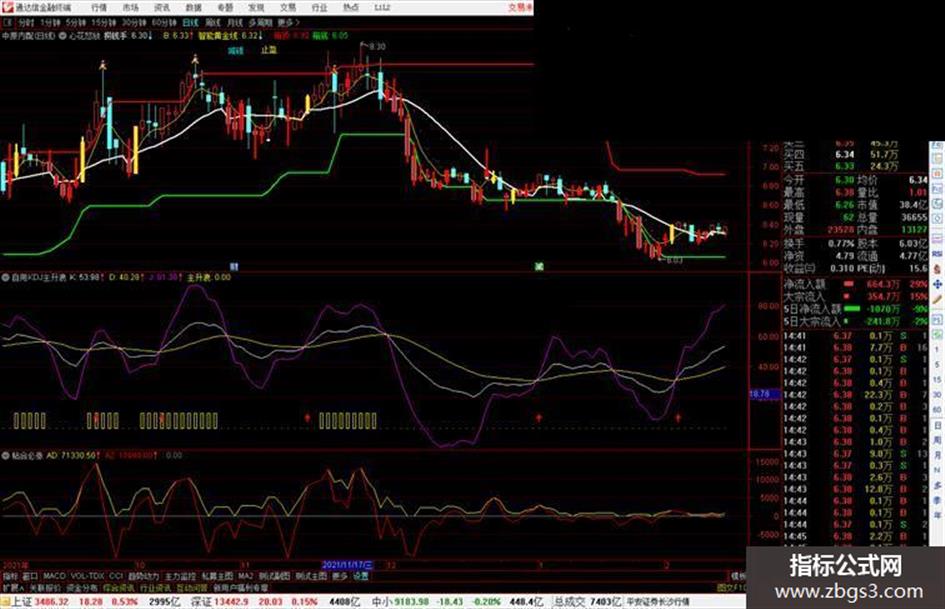Image resolution: width=945 pixels, height=609 pixels.
Task: Open the 资金分布 tab
Action: pos(82,588)
